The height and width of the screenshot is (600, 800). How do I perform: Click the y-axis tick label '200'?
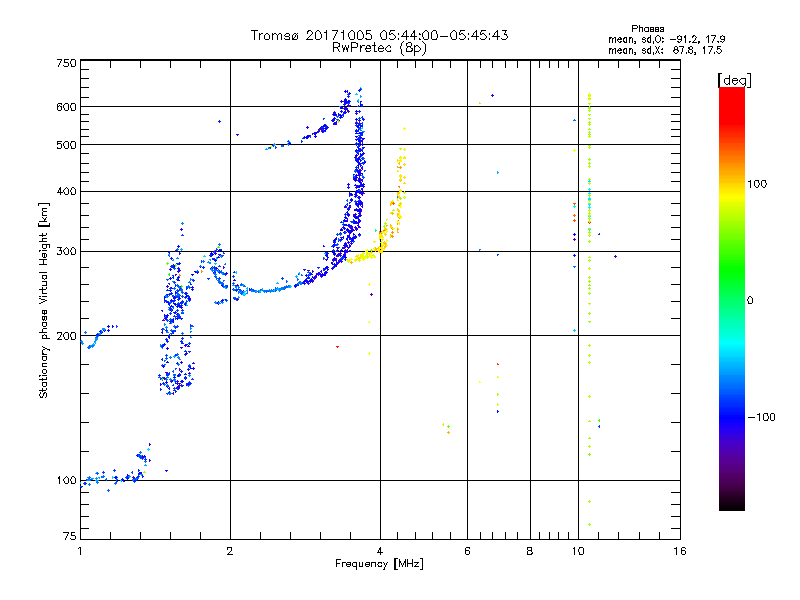pyautogui.click(x=66, y=336)
